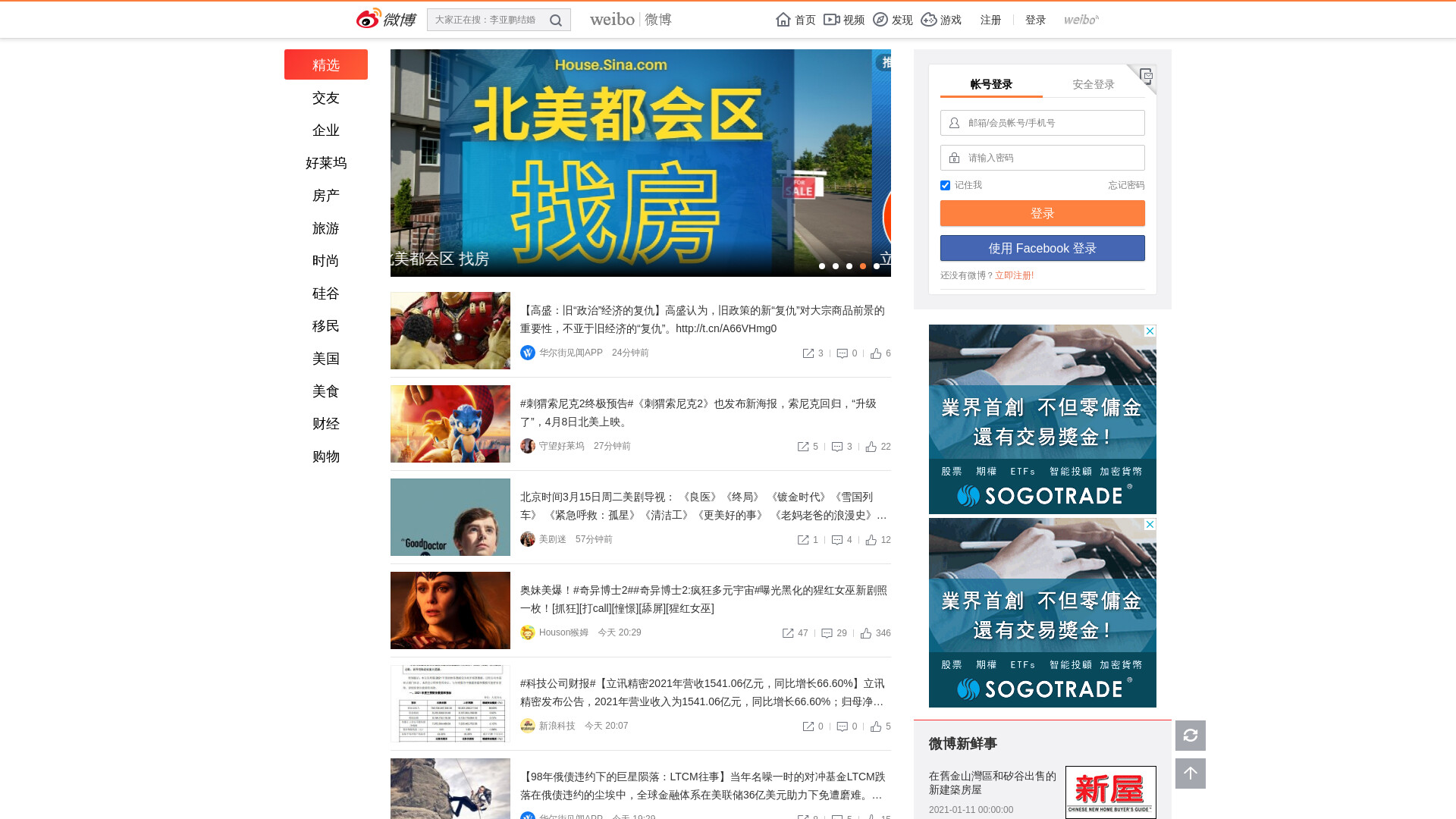Close the lower SogoTrade ad
1456x819 pixels.
[x=1150, y=525]
